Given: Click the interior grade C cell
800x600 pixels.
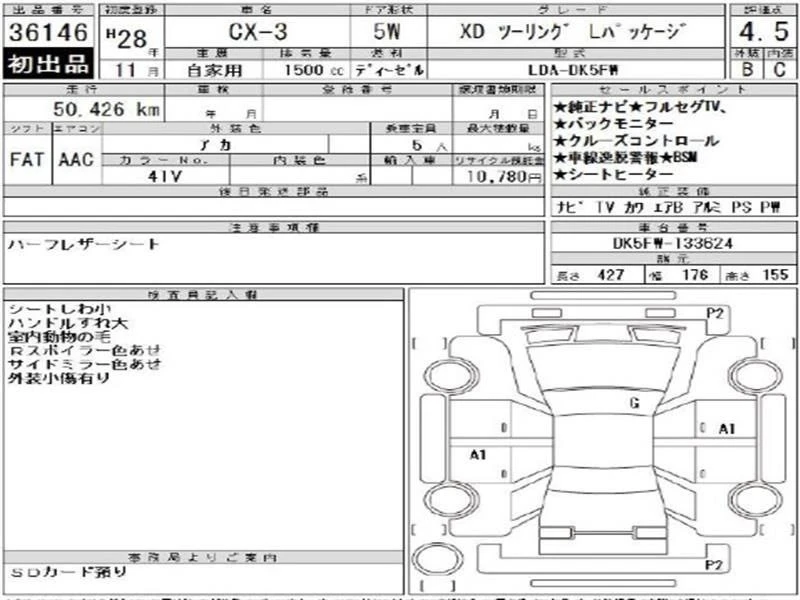Looking at the screenshot, I should [777, 70].
